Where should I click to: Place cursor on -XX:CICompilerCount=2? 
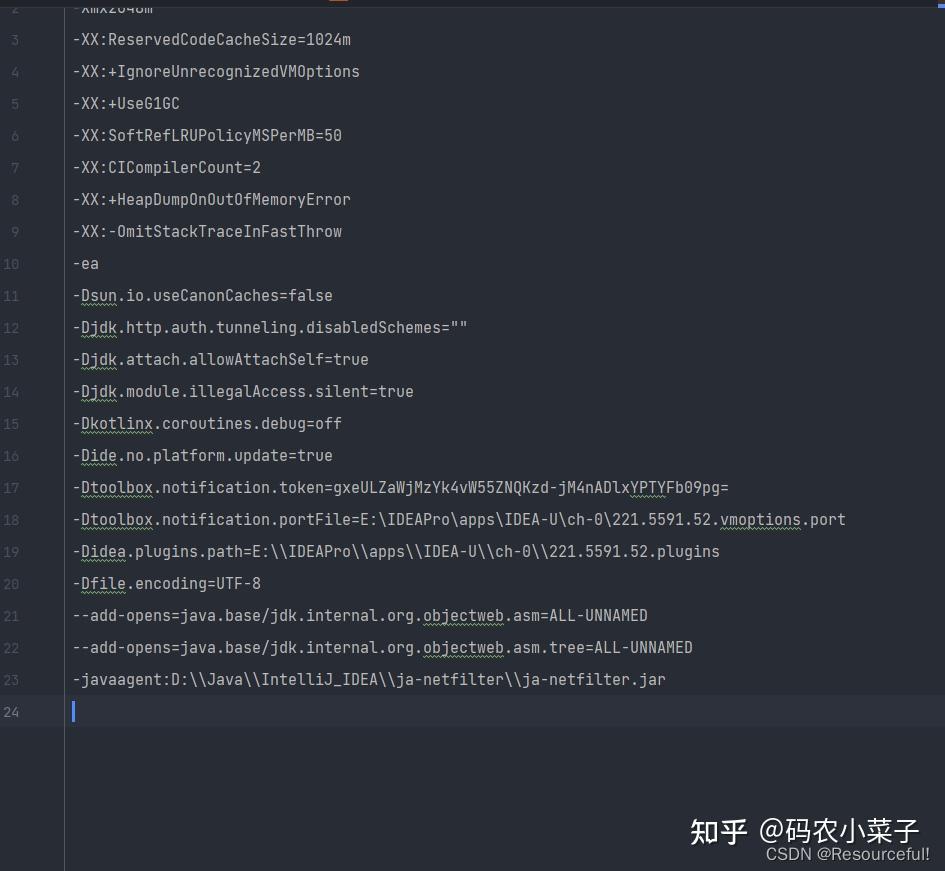166,168
